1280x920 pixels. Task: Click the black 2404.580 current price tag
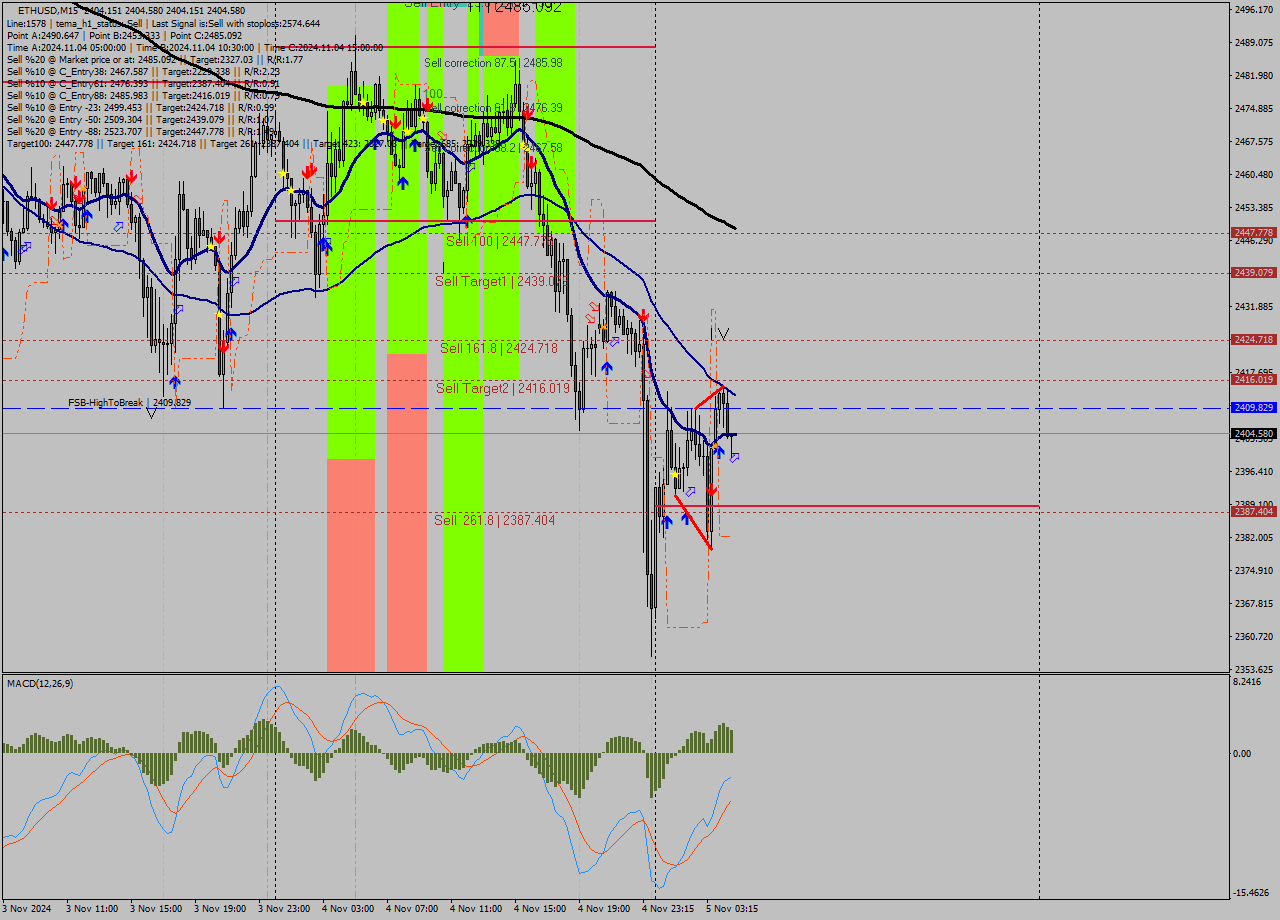pyautogui.click(x=1254, y=433)
